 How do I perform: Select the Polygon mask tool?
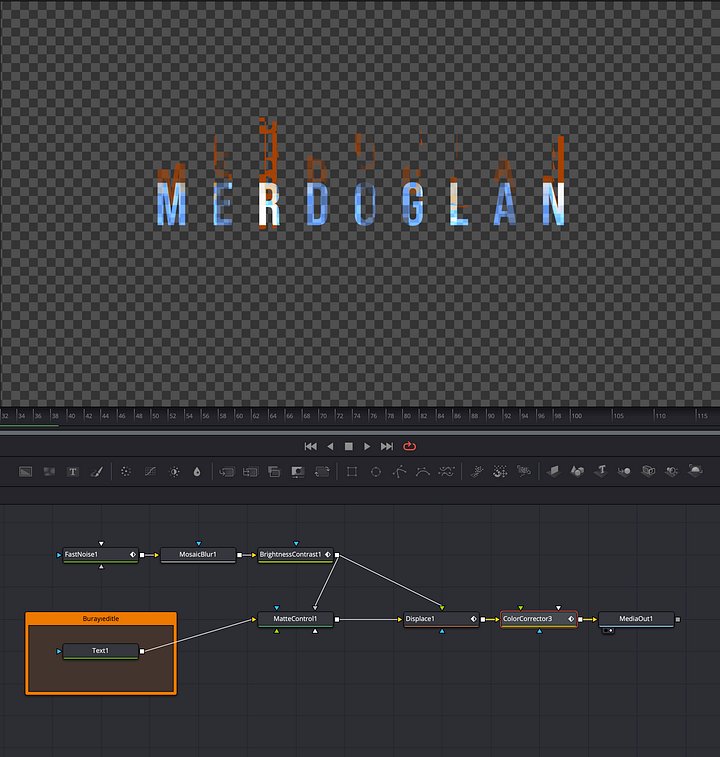click(x=399, y=472)
